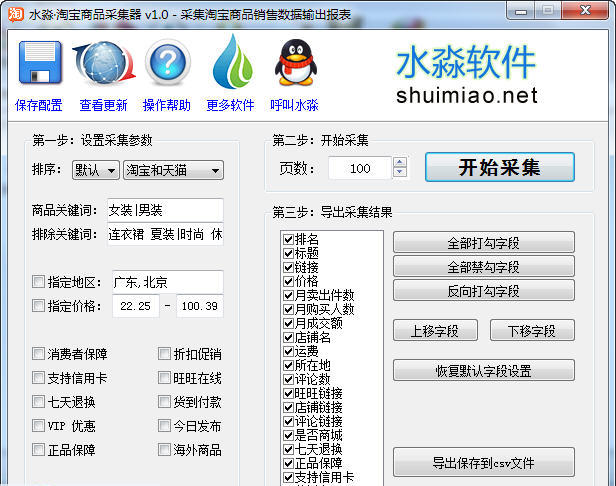Minimize the window
616x486 pixels.
521,11
